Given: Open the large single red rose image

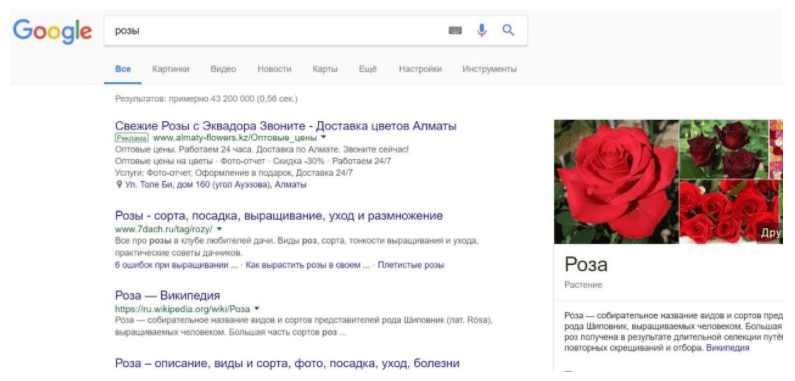Looking at the screenshot, I should [x=616, y=182].
